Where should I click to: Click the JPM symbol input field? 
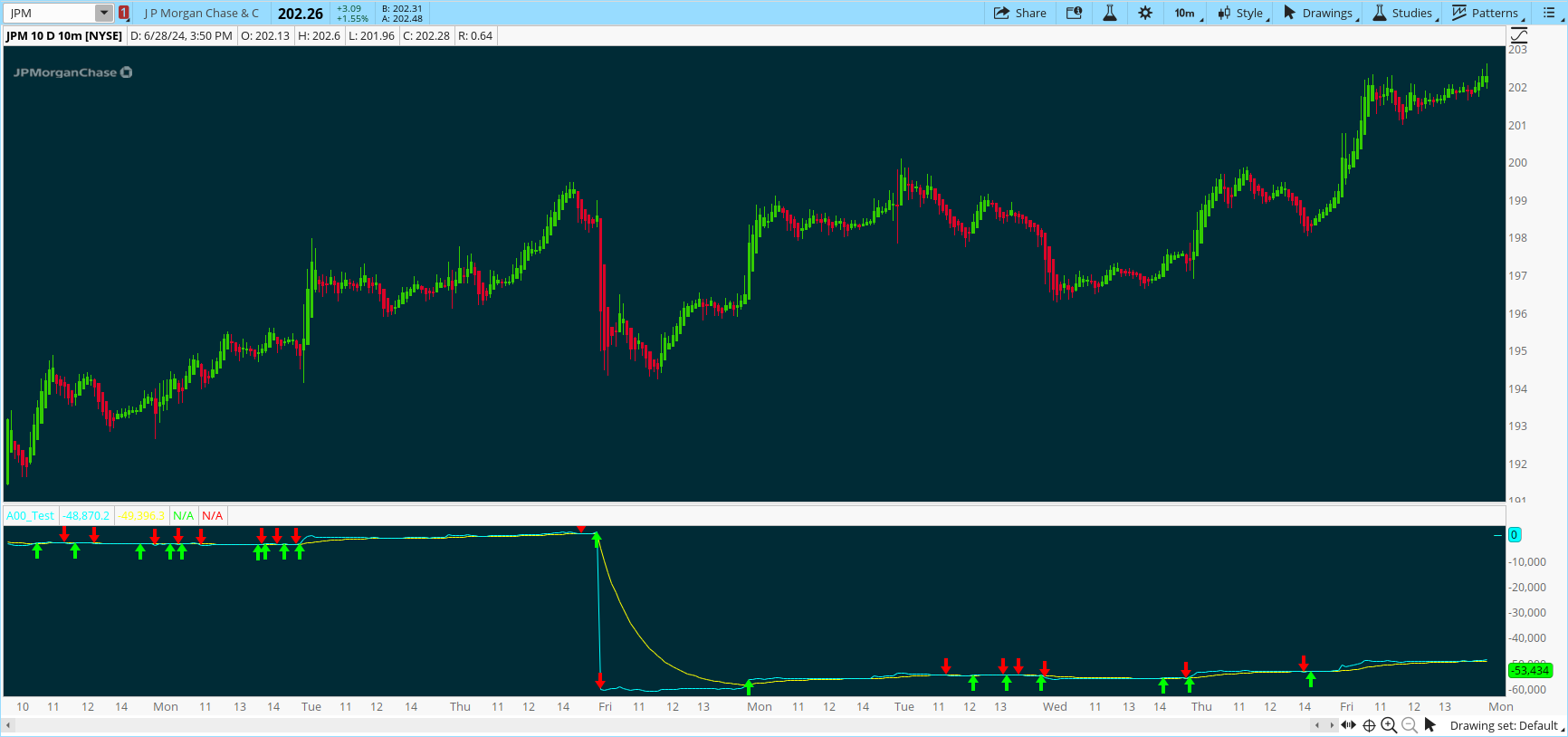(51, 13)
